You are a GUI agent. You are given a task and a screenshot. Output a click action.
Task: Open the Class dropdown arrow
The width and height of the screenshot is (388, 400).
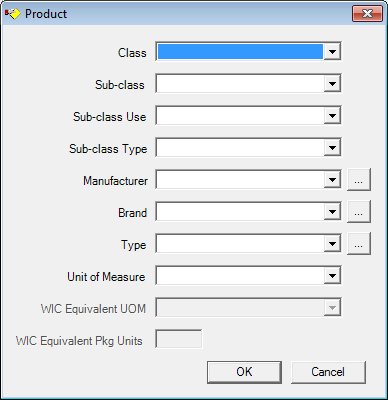pyautogui.click(x=332, y=52)
